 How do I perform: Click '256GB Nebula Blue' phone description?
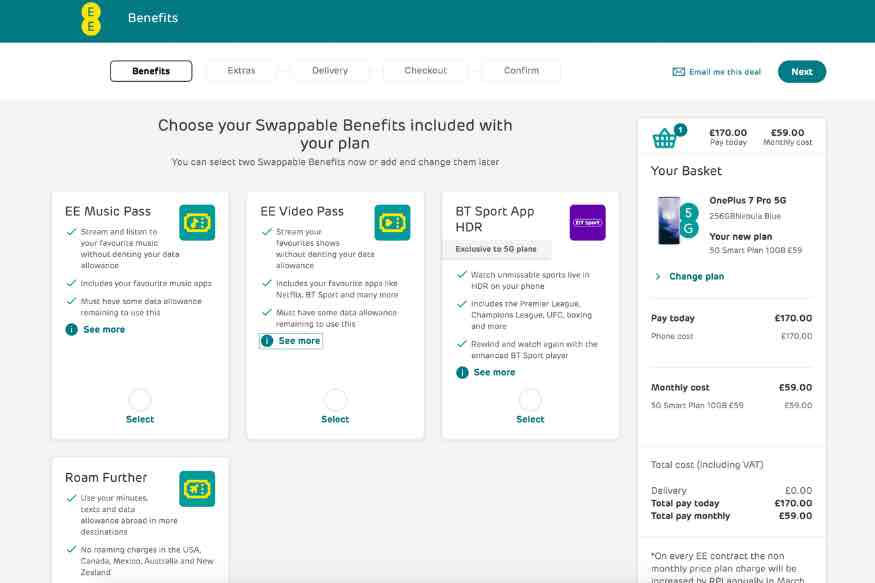click(745, 216)
